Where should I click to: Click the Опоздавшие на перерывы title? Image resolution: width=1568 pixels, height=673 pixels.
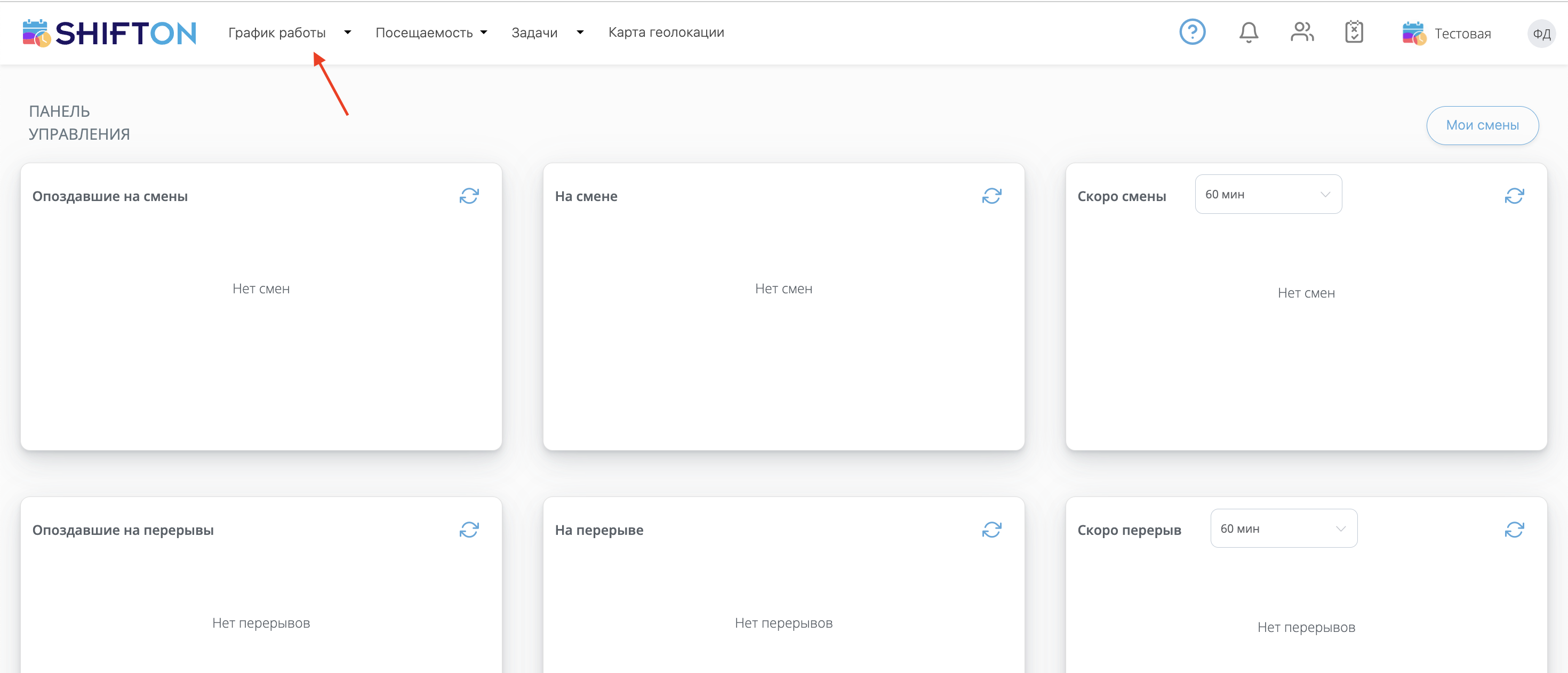click(x=123, y=530)
